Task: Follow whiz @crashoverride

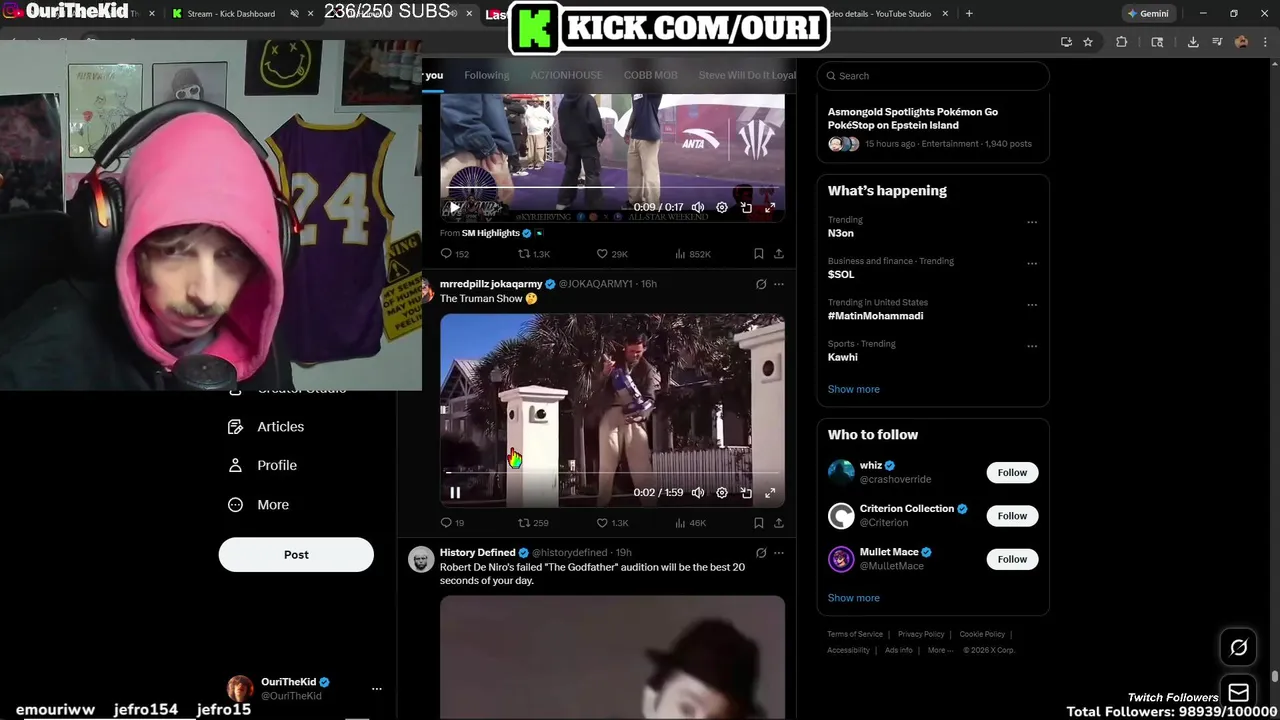Action: coord(1012,473)
